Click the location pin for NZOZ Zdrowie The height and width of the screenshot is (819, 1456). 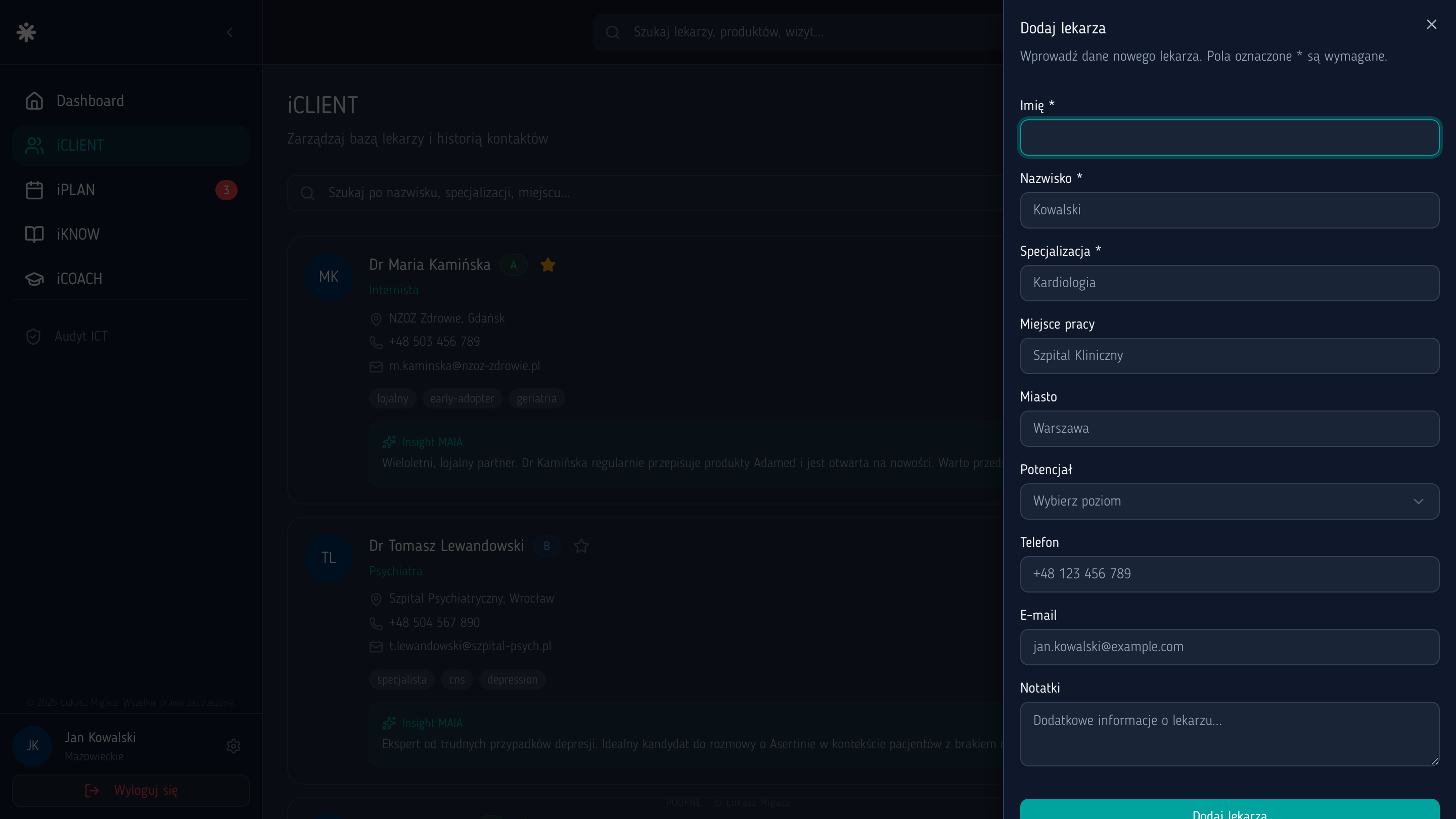(x=376, y=320)
